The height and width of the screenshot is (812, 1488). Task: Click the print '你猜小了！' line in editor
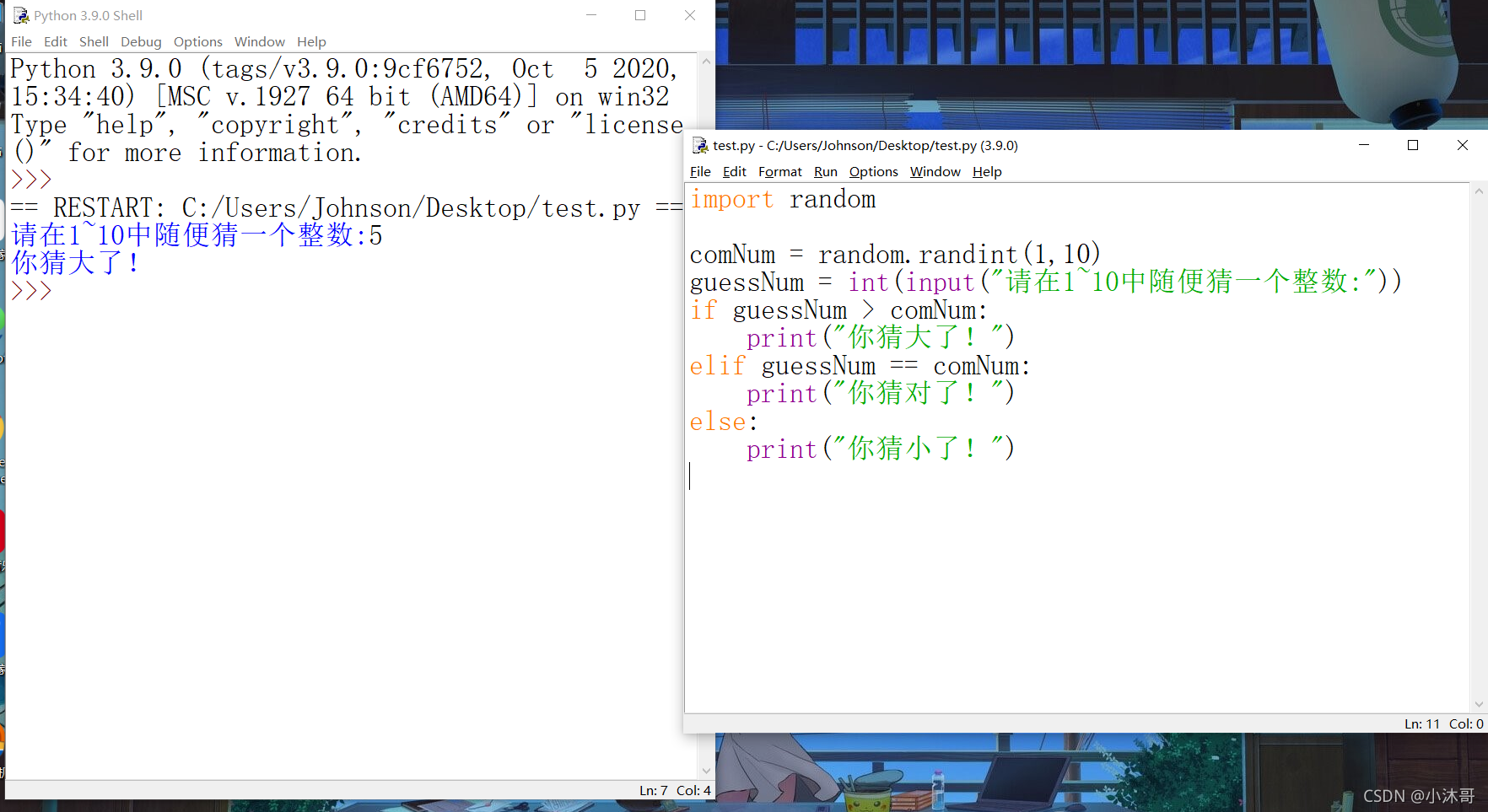click(881, 449)
